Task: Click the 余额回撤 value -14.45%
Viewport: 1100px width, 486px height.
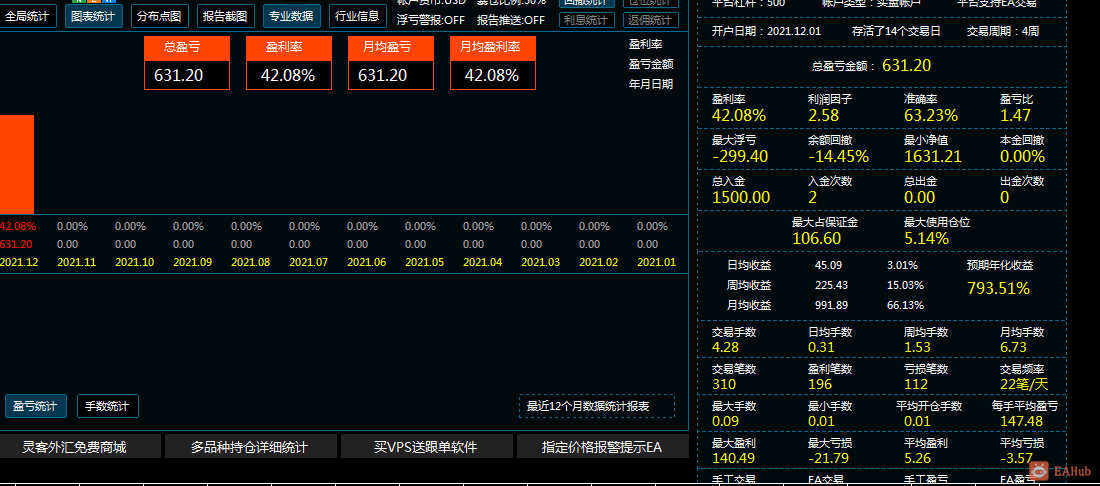Action: [x=838, y=156]
